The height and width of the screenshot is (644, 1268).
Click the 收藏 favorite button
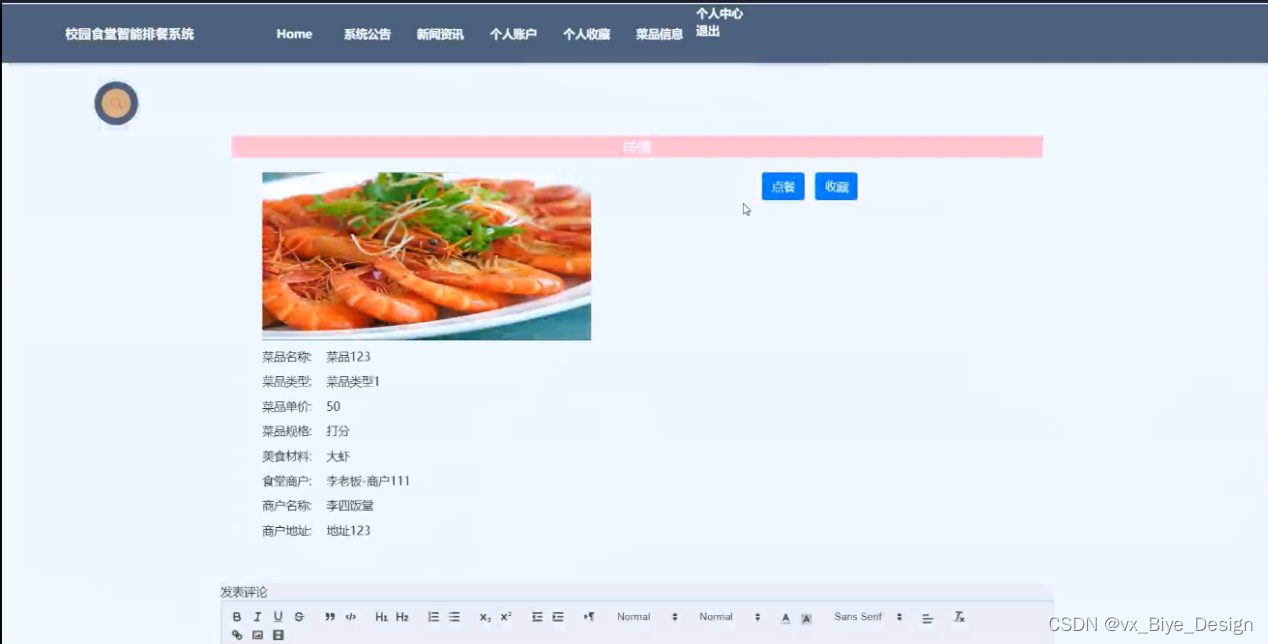point(836,187)
